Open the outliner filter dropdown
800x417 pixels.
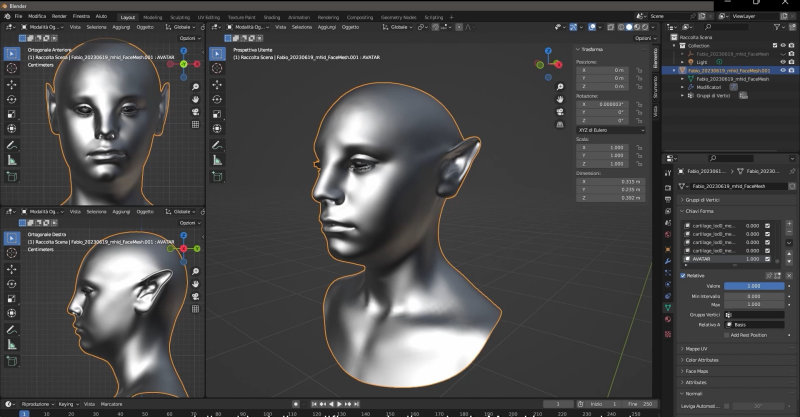click(x=779, y=27)
